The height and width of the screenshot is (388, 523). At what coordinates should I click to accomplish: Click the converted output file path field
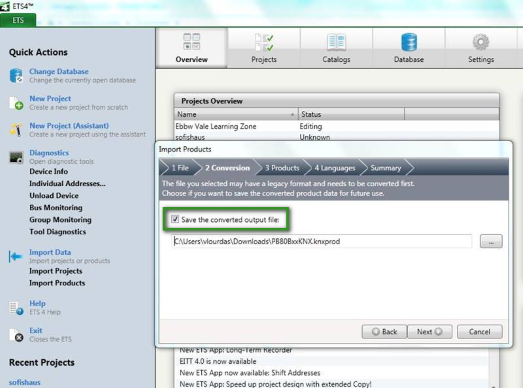(322, 241)
